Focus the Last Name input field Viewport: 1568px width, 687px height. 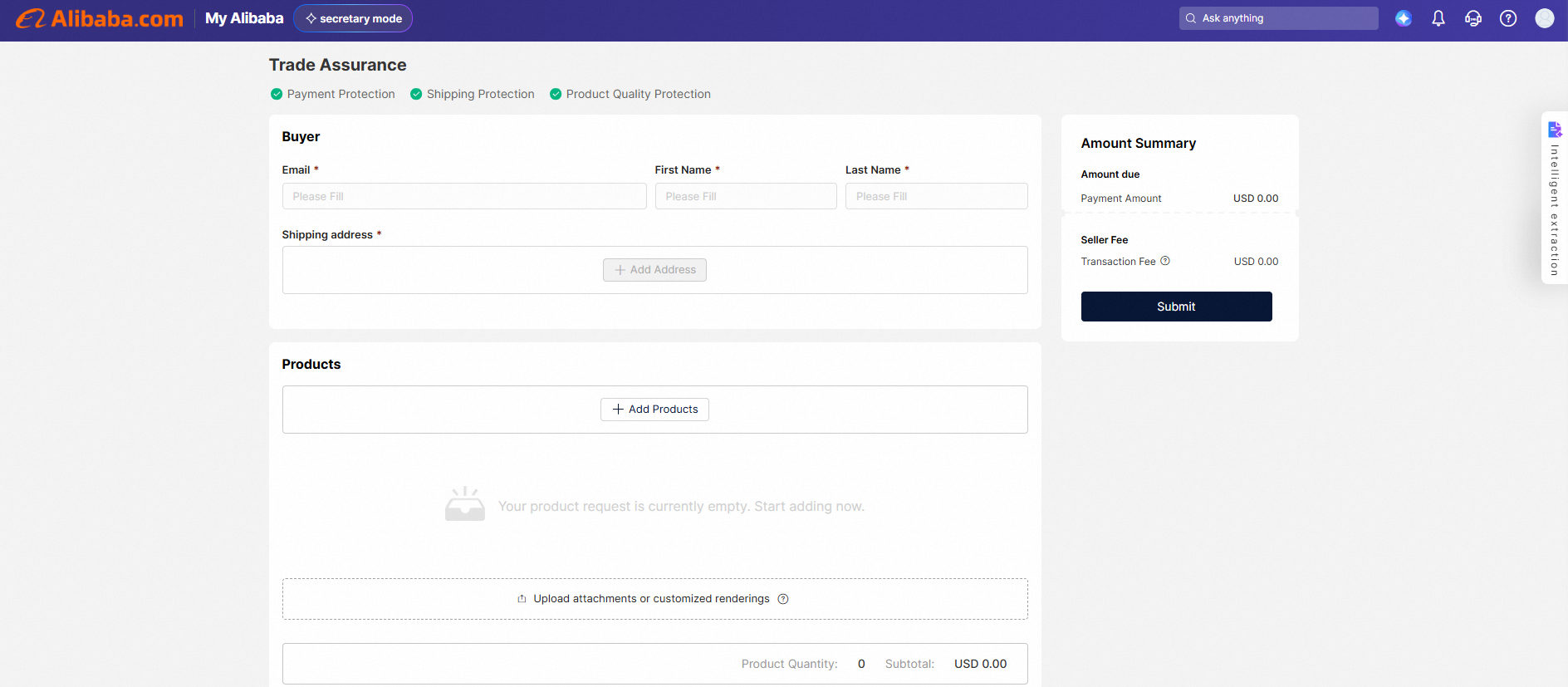pos(937,196)
